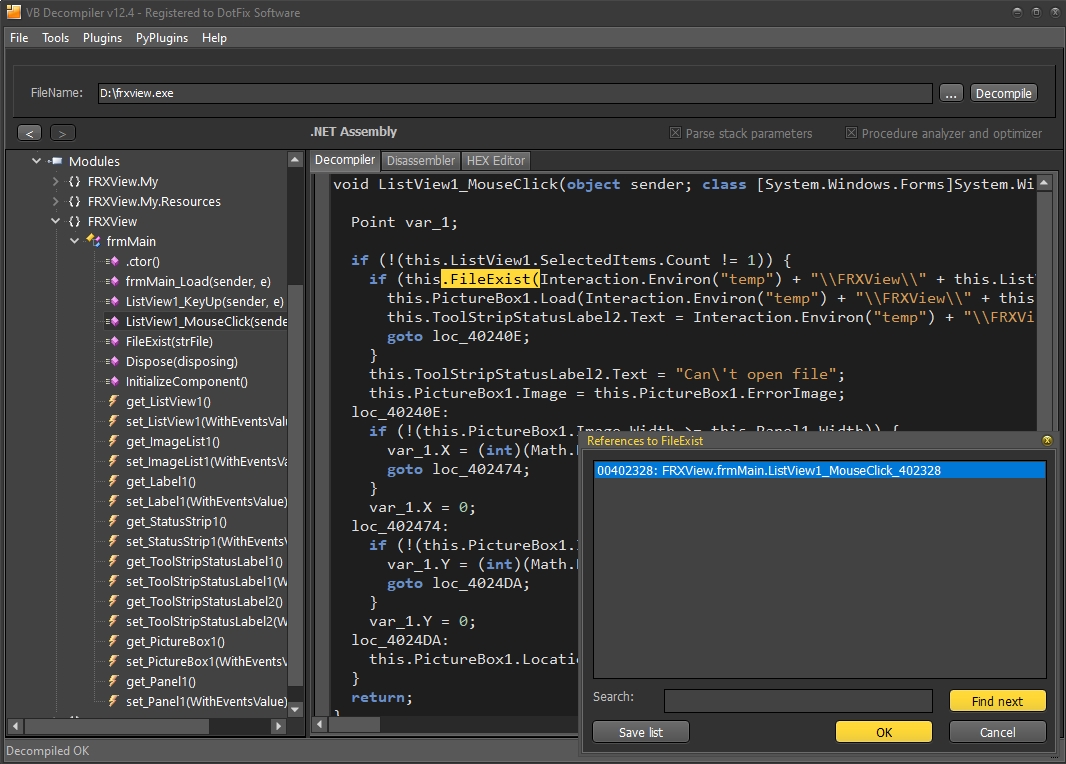The height and width of the screenshot is (764, 1066).
Task: Select get_ToolStripStatusLabel1() tree item
Action: coord(204,561)
